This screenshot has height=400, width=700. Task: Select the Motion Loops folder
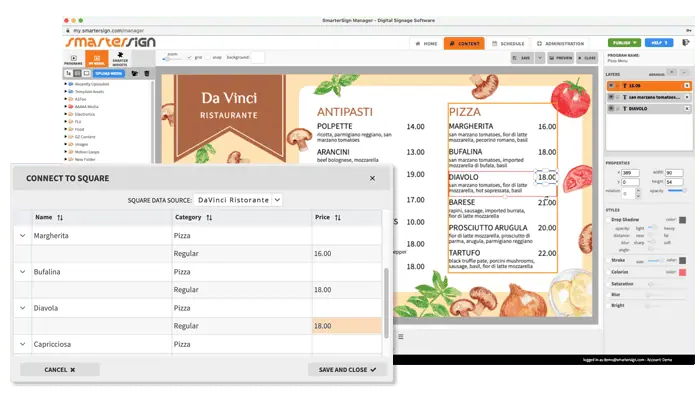tap(87, 152)
